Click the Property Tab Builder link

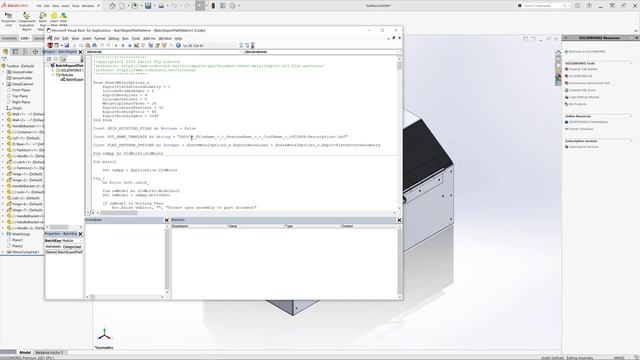(x=583, y=69)
